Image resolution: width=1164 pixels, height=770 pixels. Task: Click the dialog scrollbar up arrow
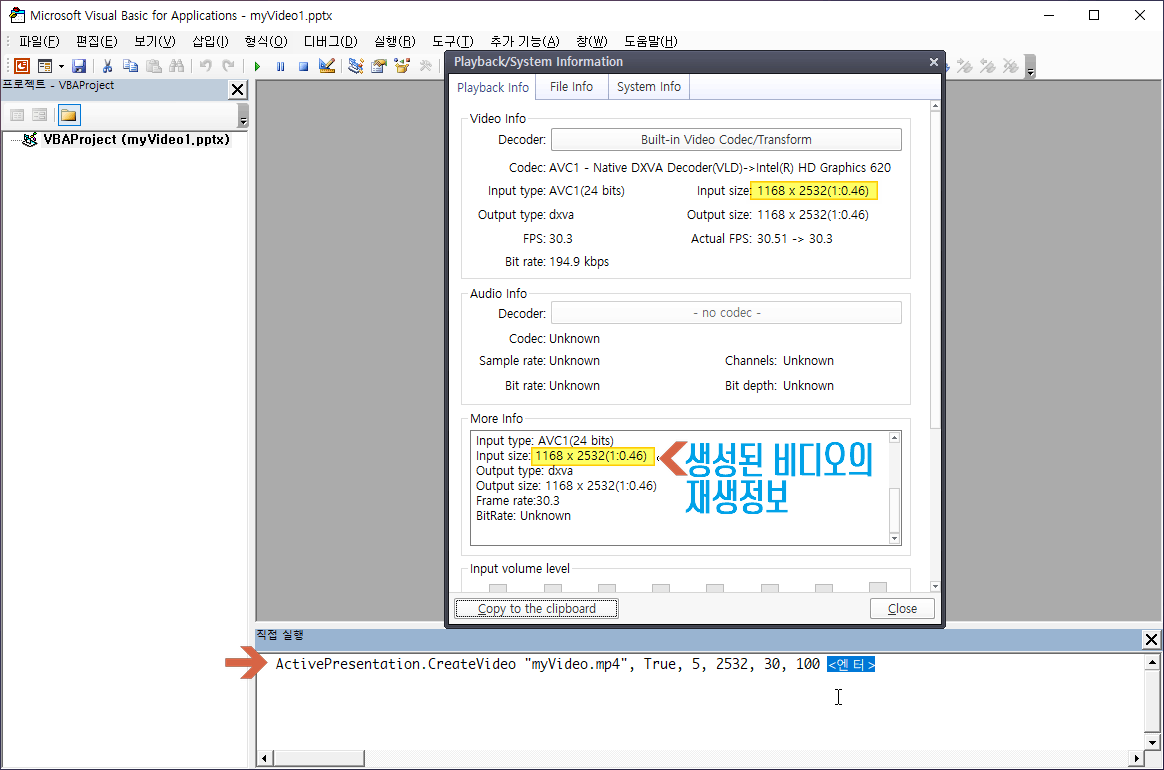[x=935, y=106]
